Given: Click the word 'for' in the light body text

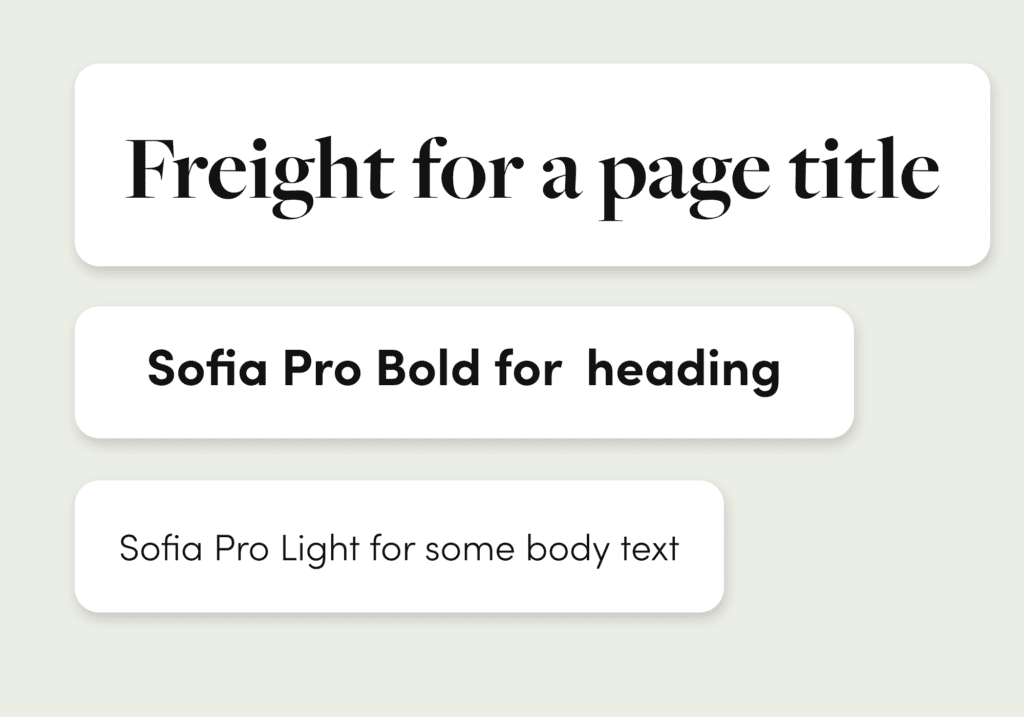Looking at the screenshot, I should [392, 548].
